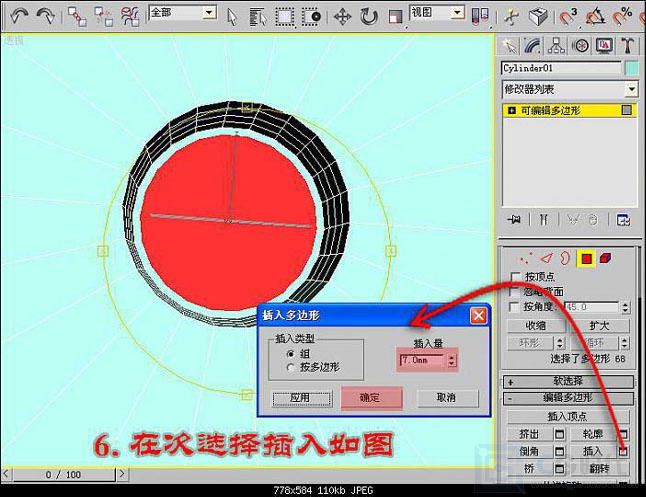The image size is (646, 497).
Task: Click the Undo arrow in the toolbar
Action: tap(18, 16)
